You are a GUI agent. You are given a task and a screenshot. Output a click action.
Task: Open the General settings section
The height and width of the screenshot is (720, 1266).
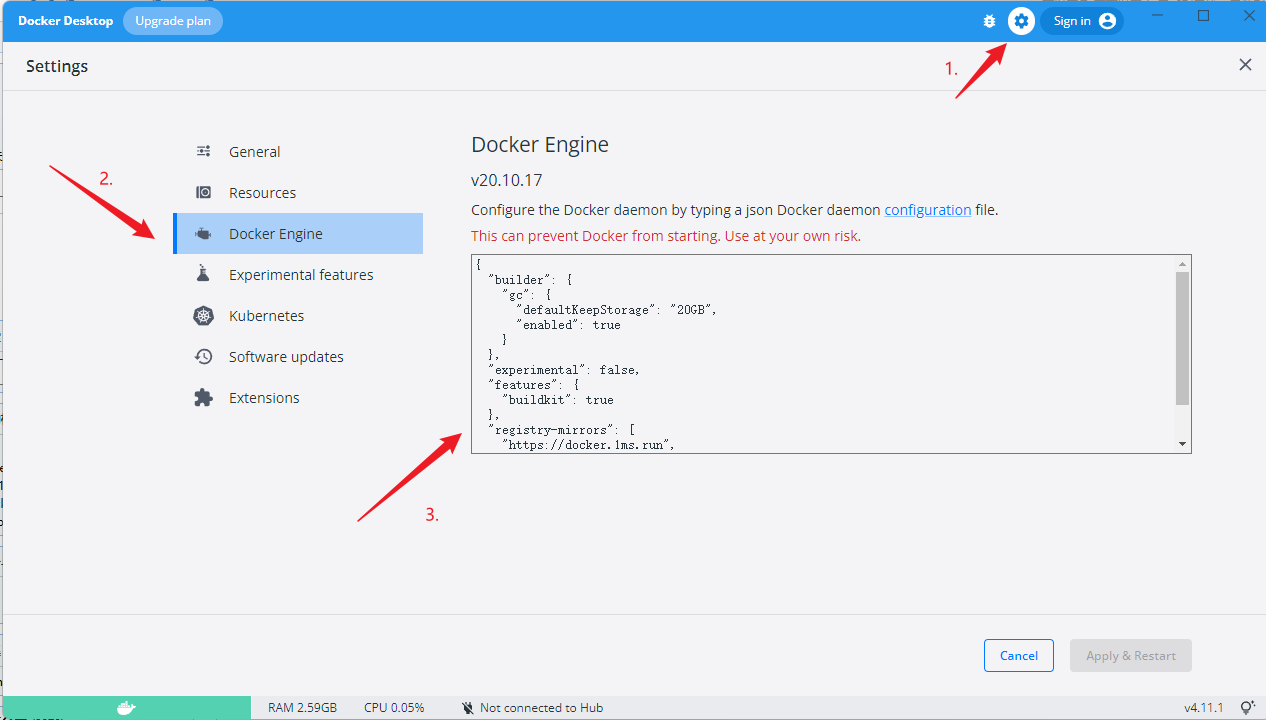click(x=298, y=151)
